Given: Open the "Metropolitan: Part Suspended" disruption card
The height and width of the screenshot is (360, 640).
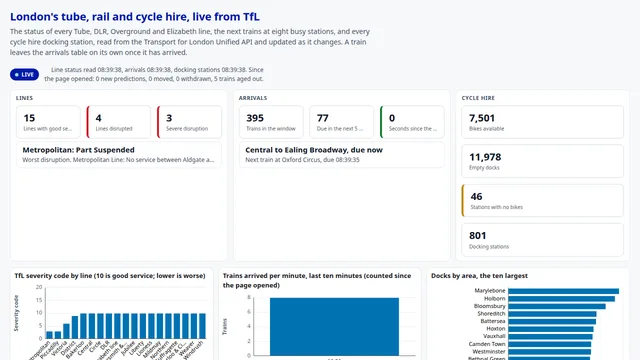Looking at the screenshot, I should [119, 154].
